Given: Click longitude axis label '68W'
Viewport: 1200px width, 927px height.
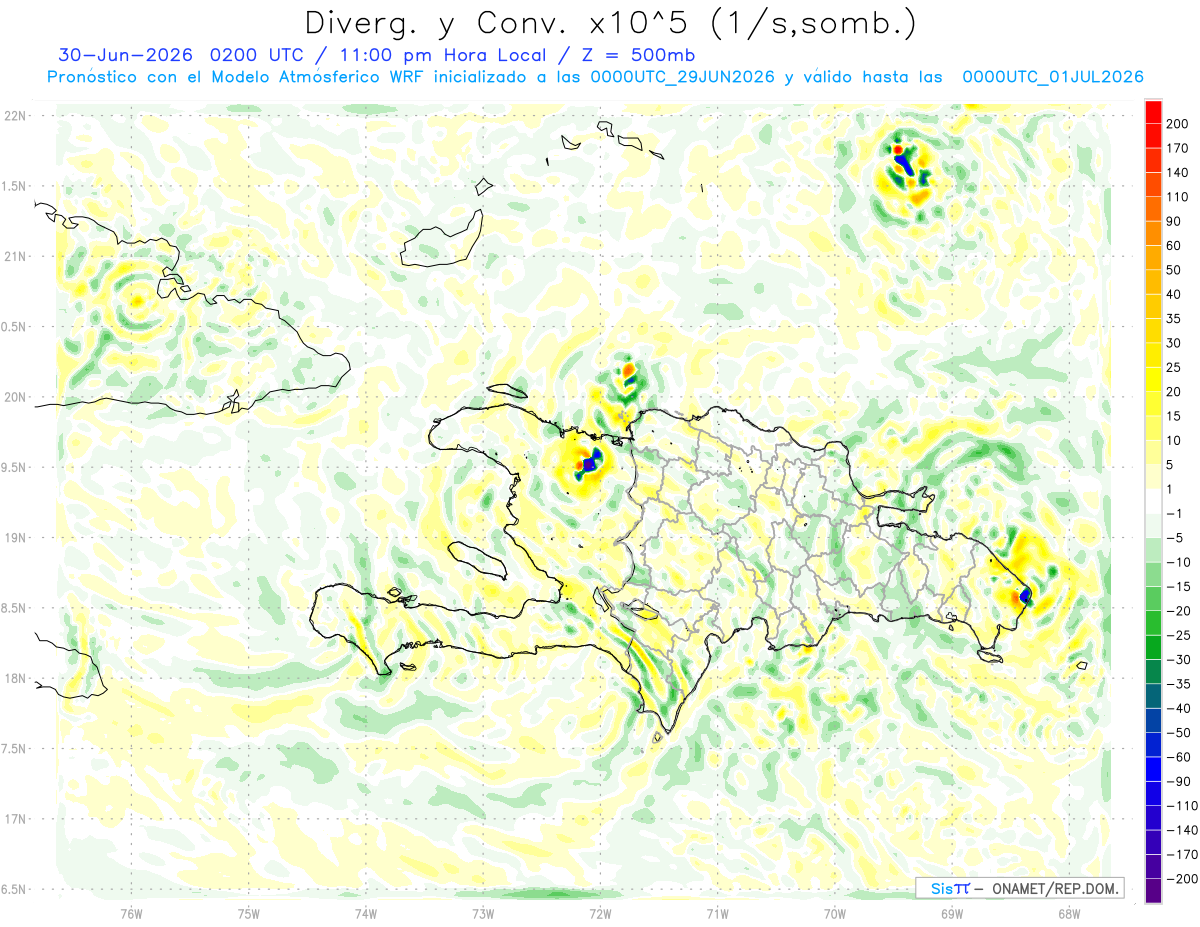Looking at the screenshot, I should point(1069,913).
